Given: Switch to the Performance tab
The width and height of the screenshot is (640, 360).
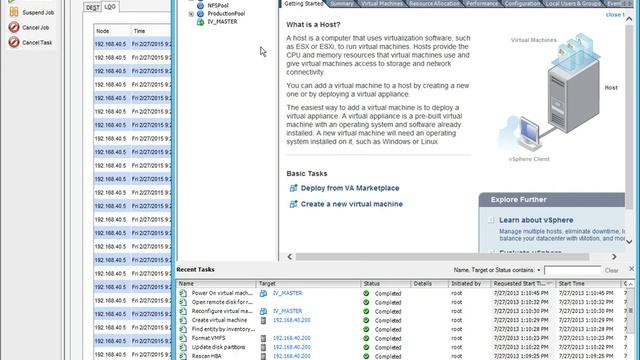Looking at the screenshot, I should [x=482, y=4].
